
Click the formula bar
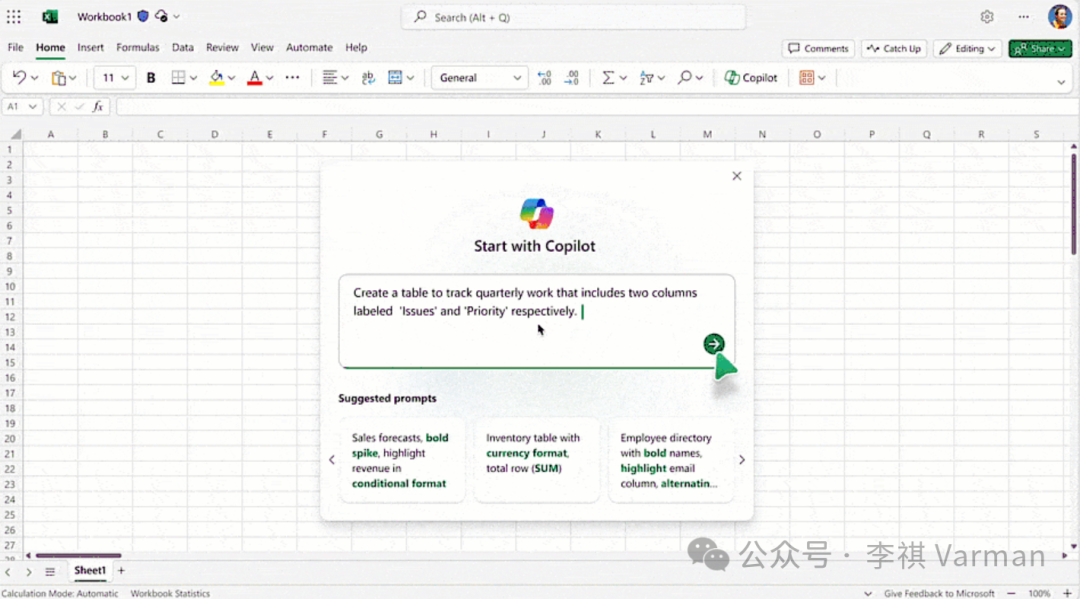click(x=596, y=107)
